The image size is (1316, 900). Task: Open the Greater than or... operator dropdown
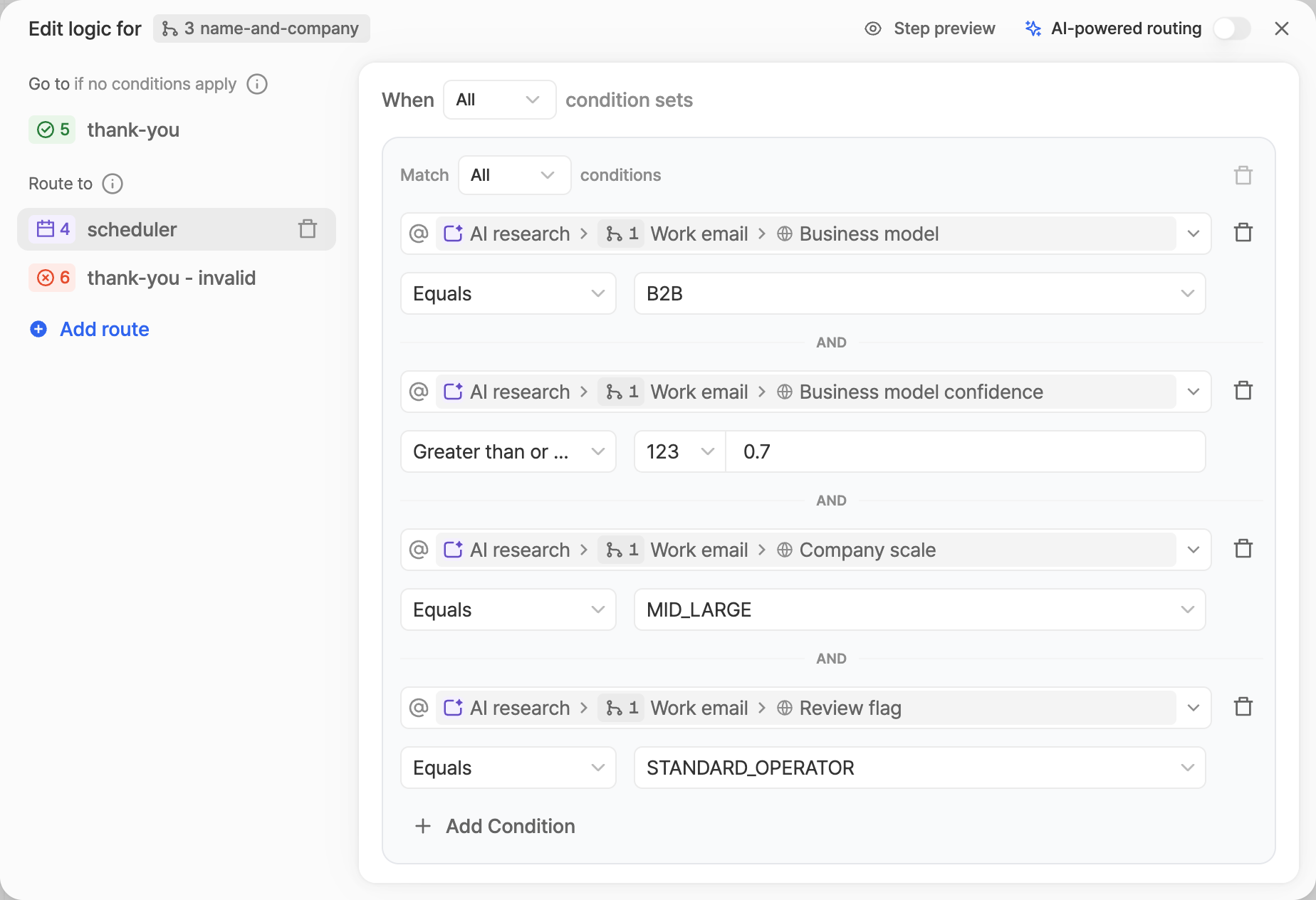pyautogui.click(x=508, y=451)
